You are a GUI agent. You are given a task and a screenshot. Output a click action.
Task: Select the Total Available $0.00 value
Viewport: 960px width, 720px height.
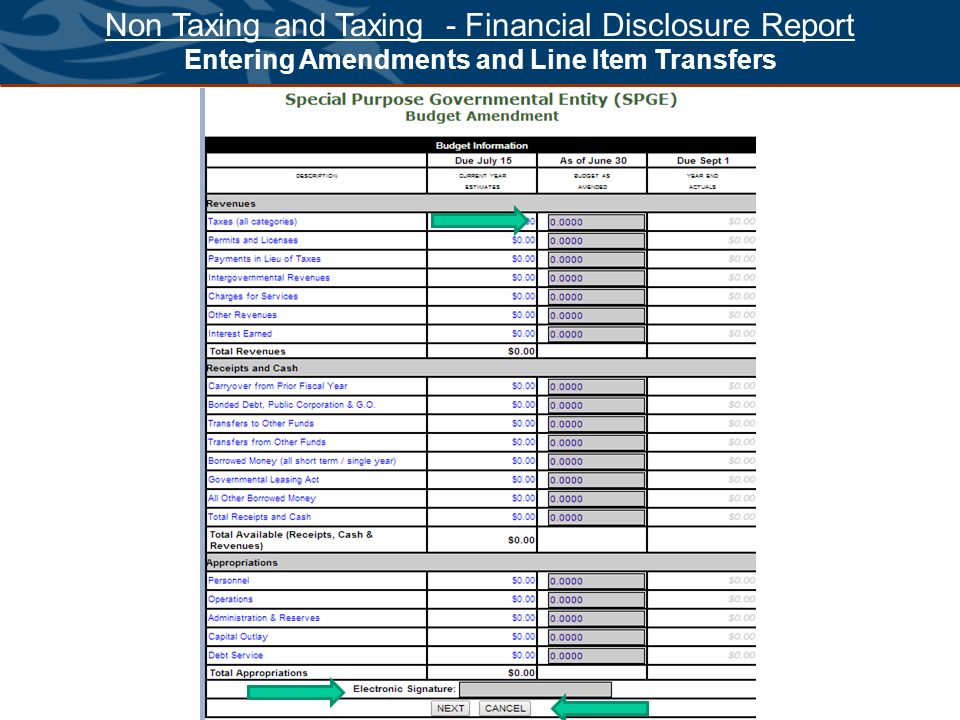(x=521, y=540)
